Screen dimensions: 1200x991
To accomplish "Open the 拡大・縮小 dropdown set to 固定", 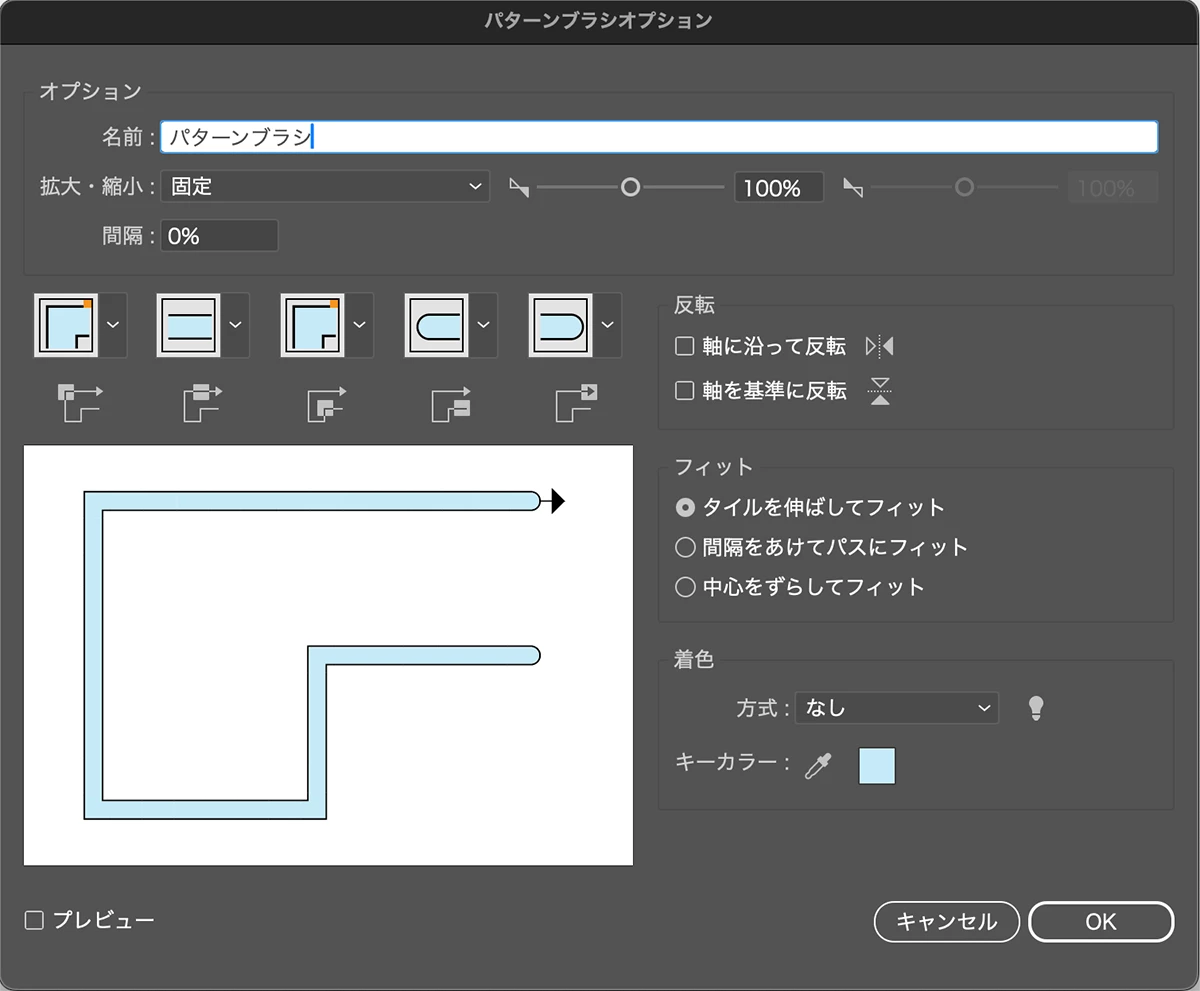I will (x=325, y=187).
